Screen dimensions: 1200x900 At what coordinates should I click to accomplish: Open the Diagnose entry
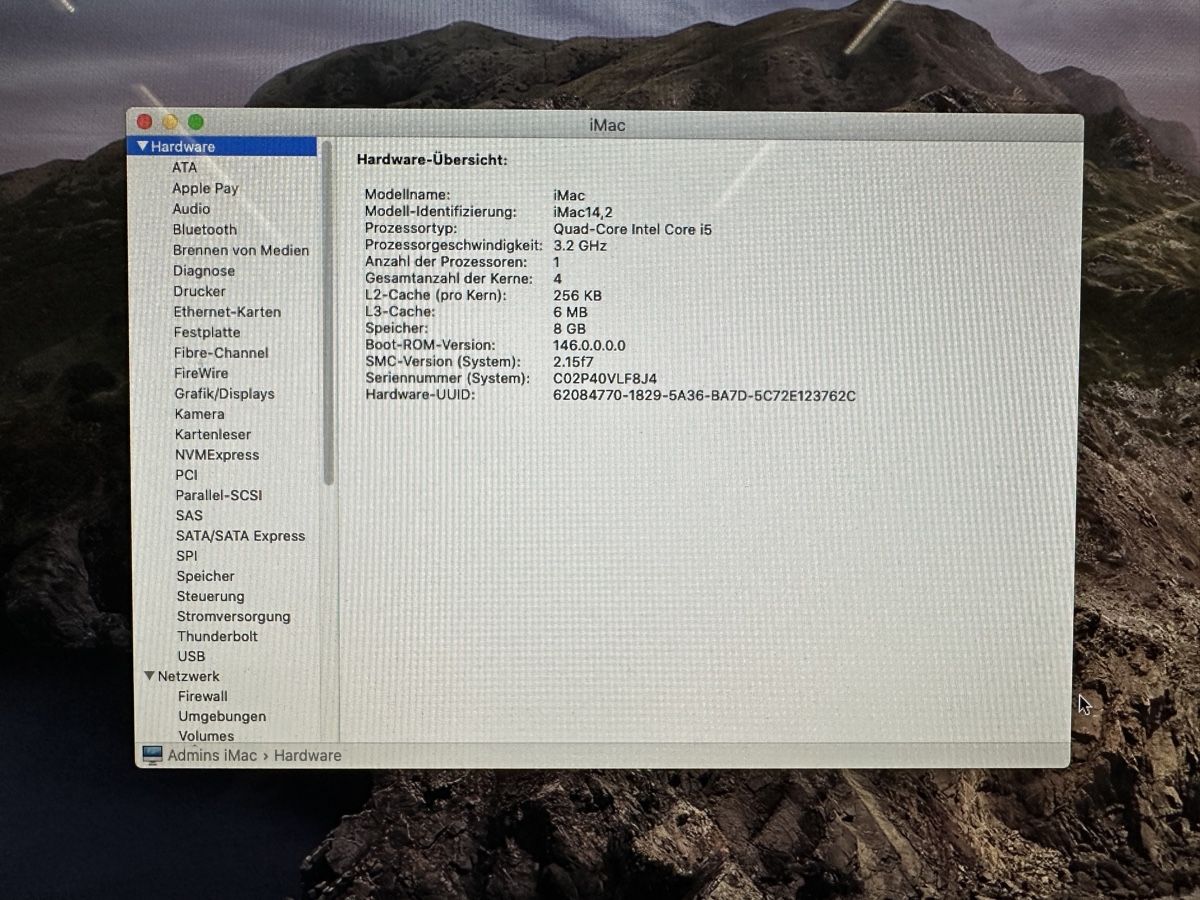click(x=204, y=270)
